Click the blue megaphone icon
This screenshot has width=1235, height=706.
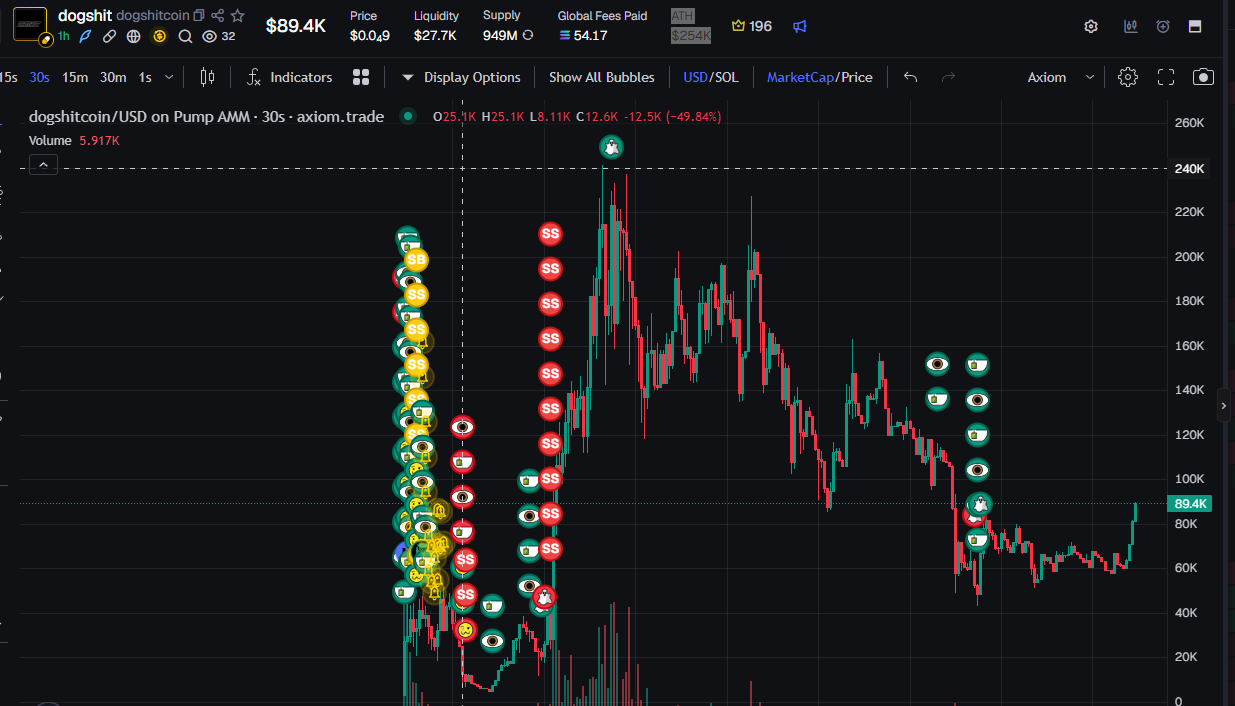[x=799, y=26]
